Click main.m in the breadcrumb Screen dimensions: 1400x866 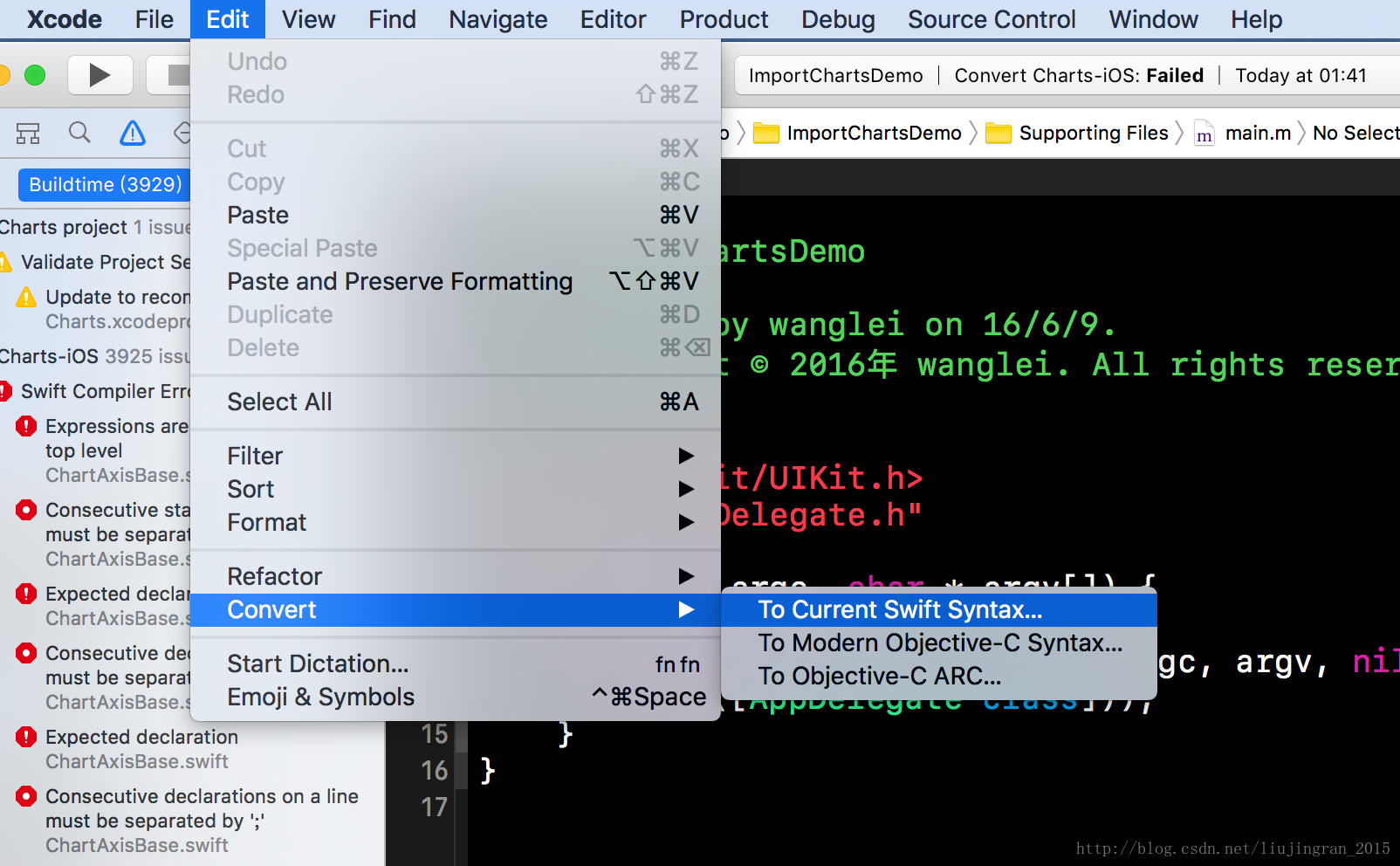pos(1258,133)
